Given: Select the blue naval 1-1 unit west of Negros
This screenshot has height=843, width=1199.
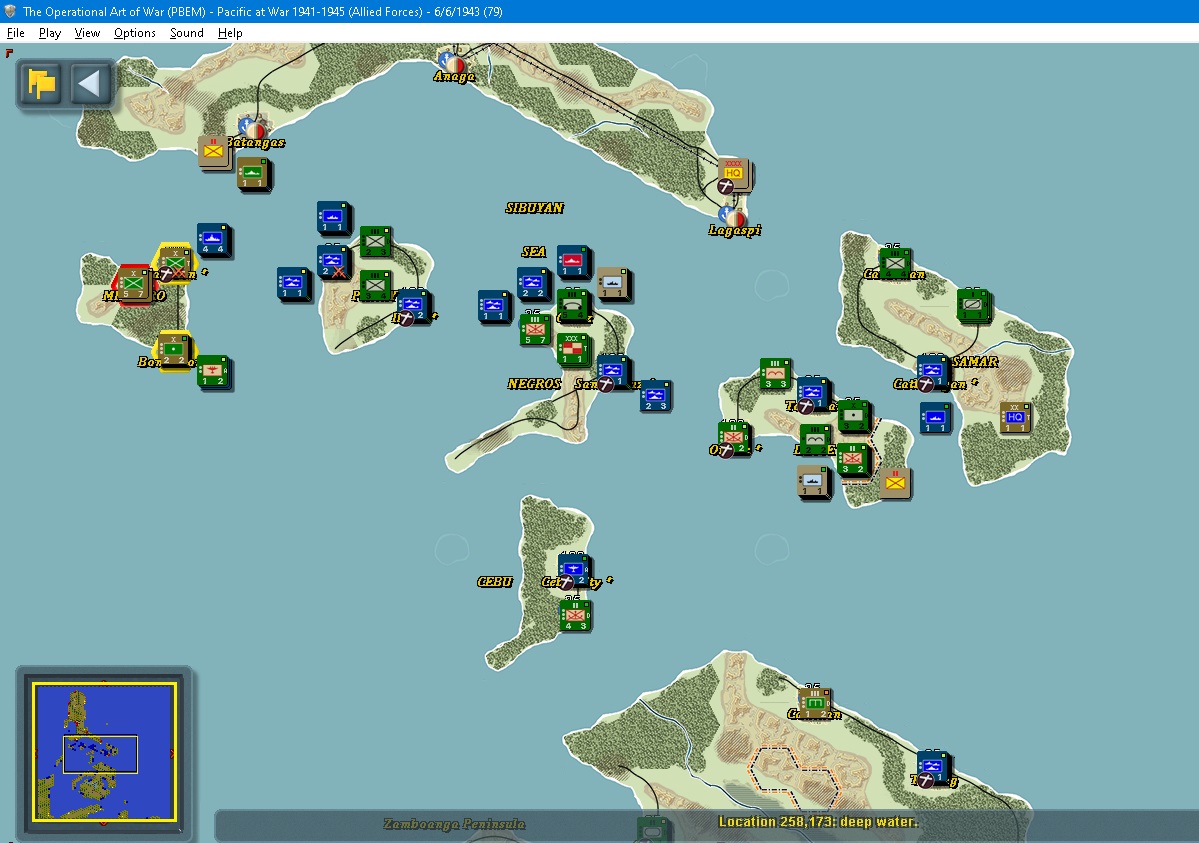Looking at the screenshot, I should [x=494, y=306].
